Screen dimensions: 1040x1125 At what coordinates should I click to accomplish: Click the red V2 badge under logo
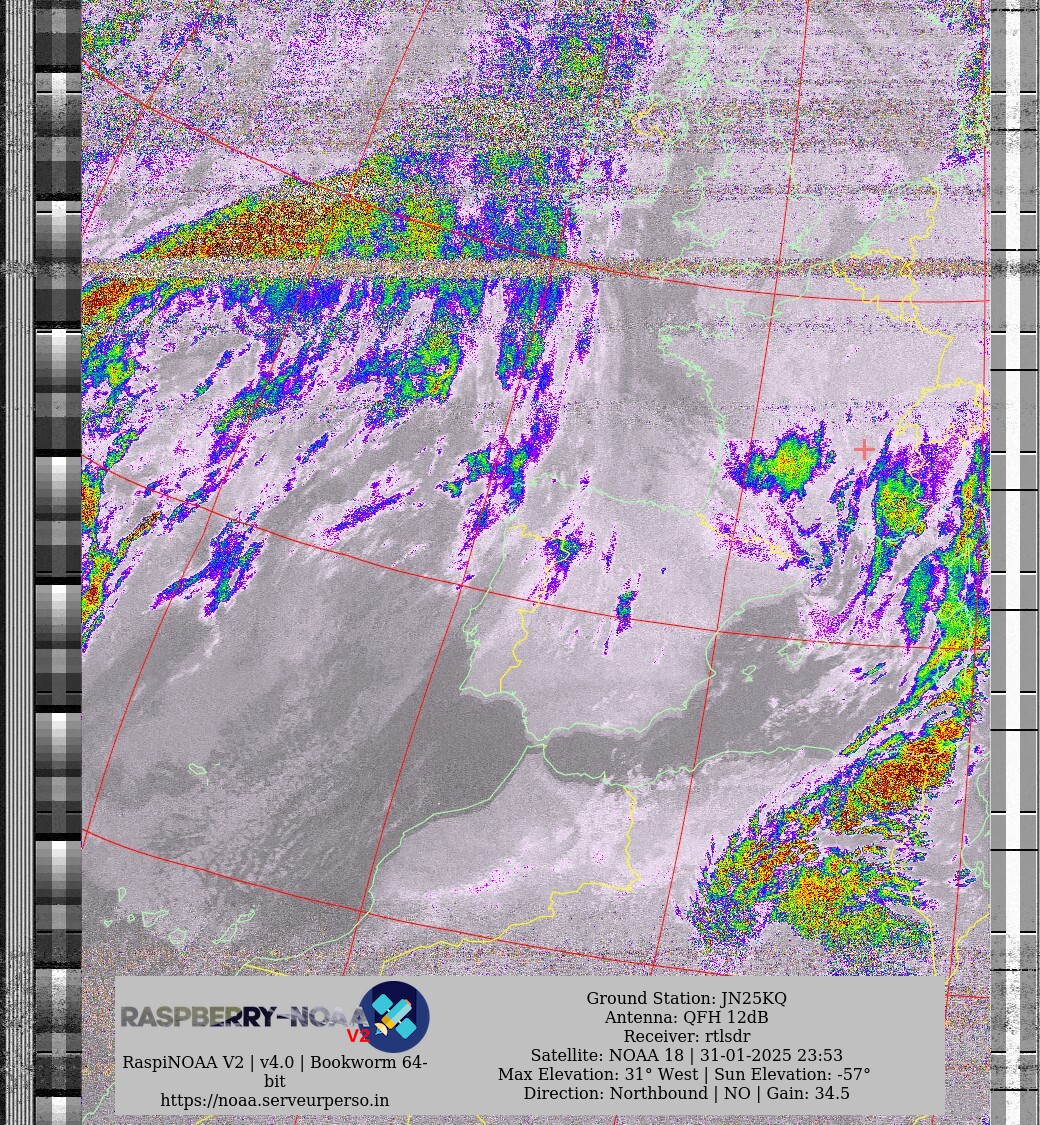tap(358, 1036)
